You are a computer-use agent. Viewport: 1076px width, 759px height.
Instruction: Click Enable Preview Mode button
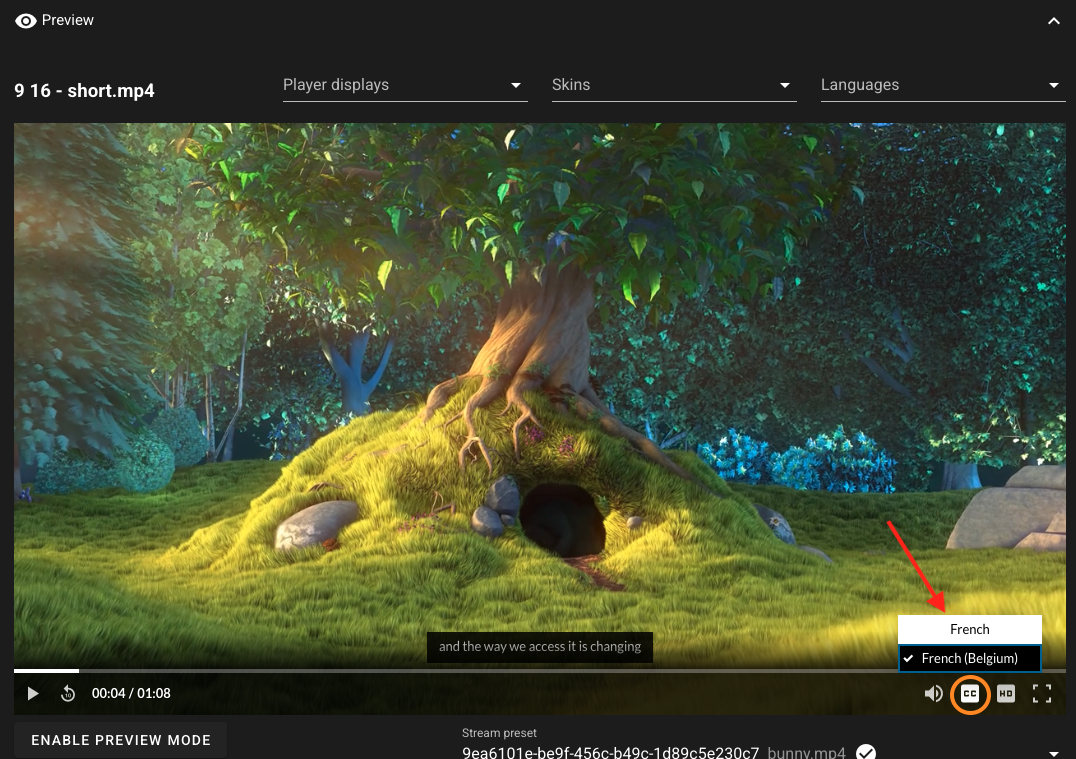pyautogui.click(x=121, y=740)
